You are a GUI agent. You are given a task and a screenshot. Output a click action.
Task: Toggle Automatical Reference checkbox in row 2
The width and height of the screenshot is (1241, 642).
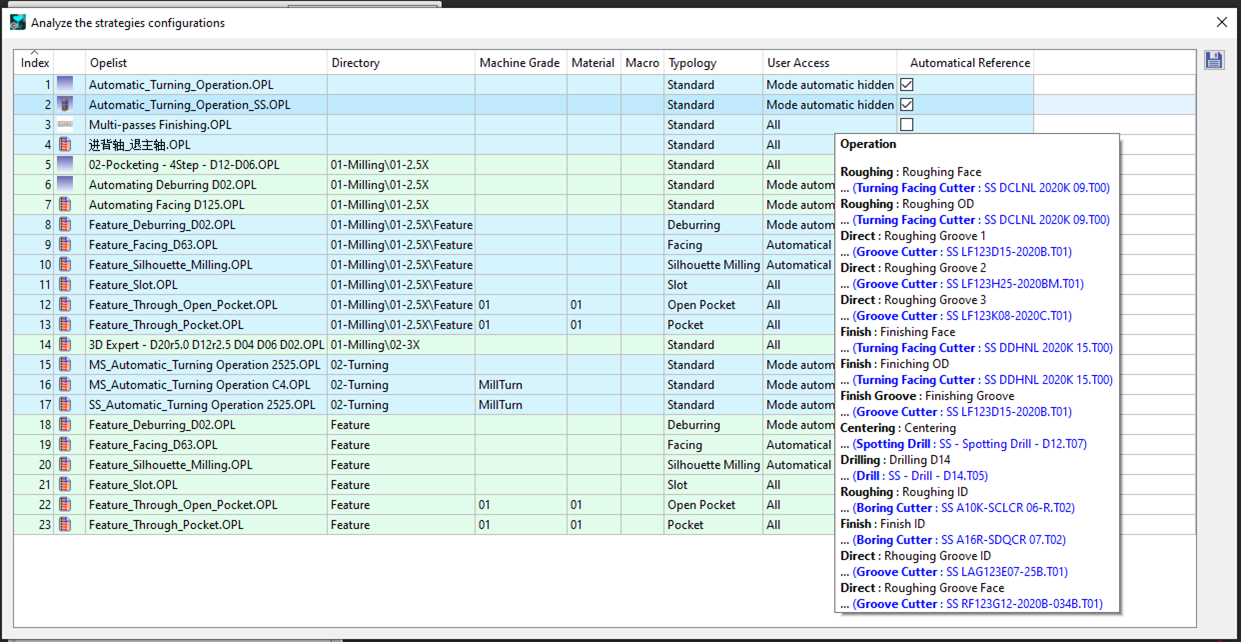click(x=907, y=105)
